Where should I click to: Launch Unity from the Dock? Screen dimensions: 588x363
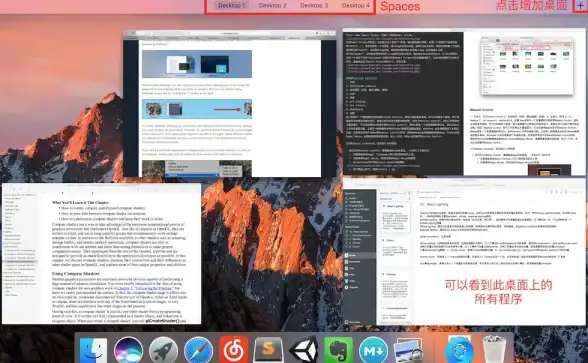[x=303, y=350]
